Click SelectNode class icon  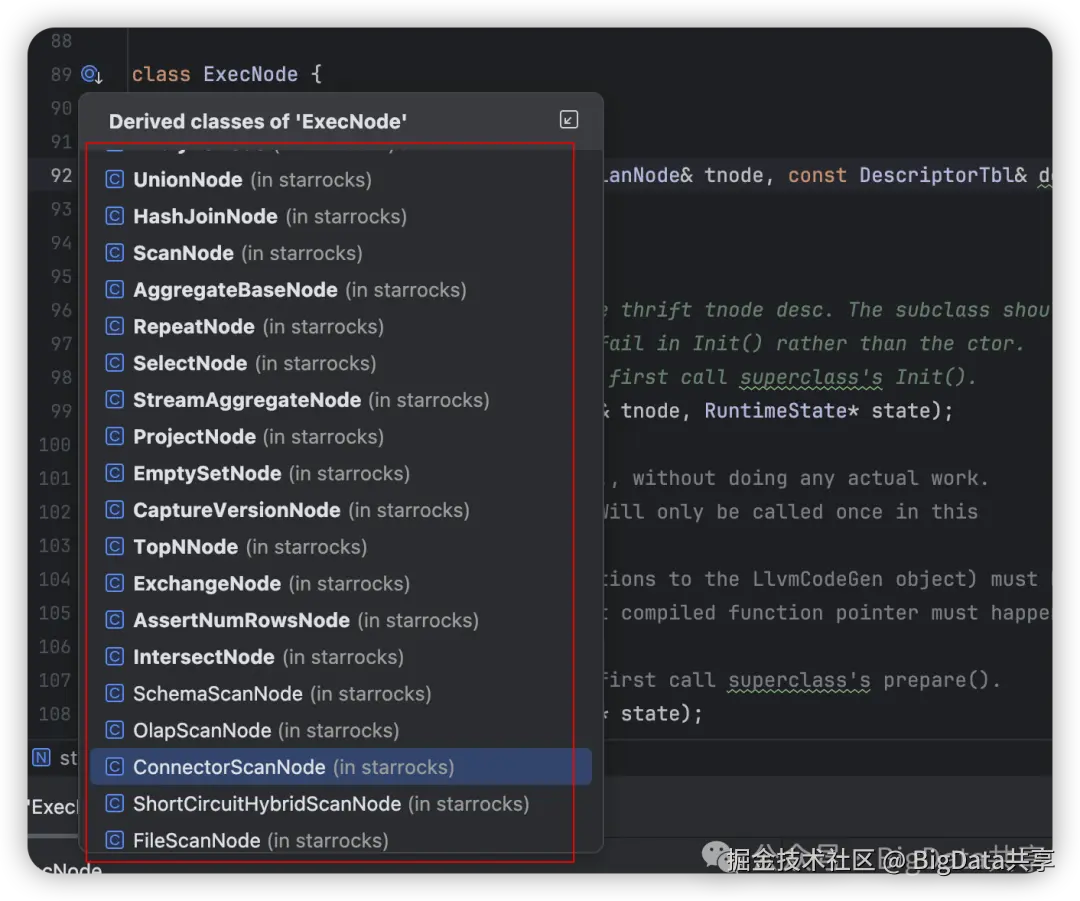point(114,363)
